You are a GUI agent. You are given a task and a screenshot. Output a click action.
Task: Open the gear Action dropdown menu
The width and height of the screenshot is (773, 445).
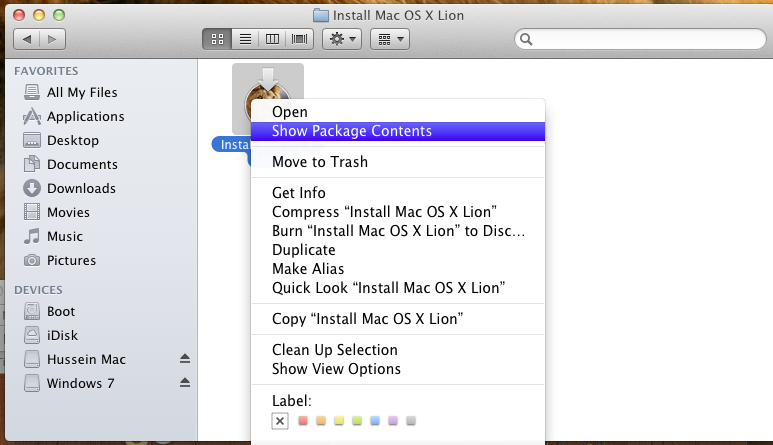(x=342, y=39)
